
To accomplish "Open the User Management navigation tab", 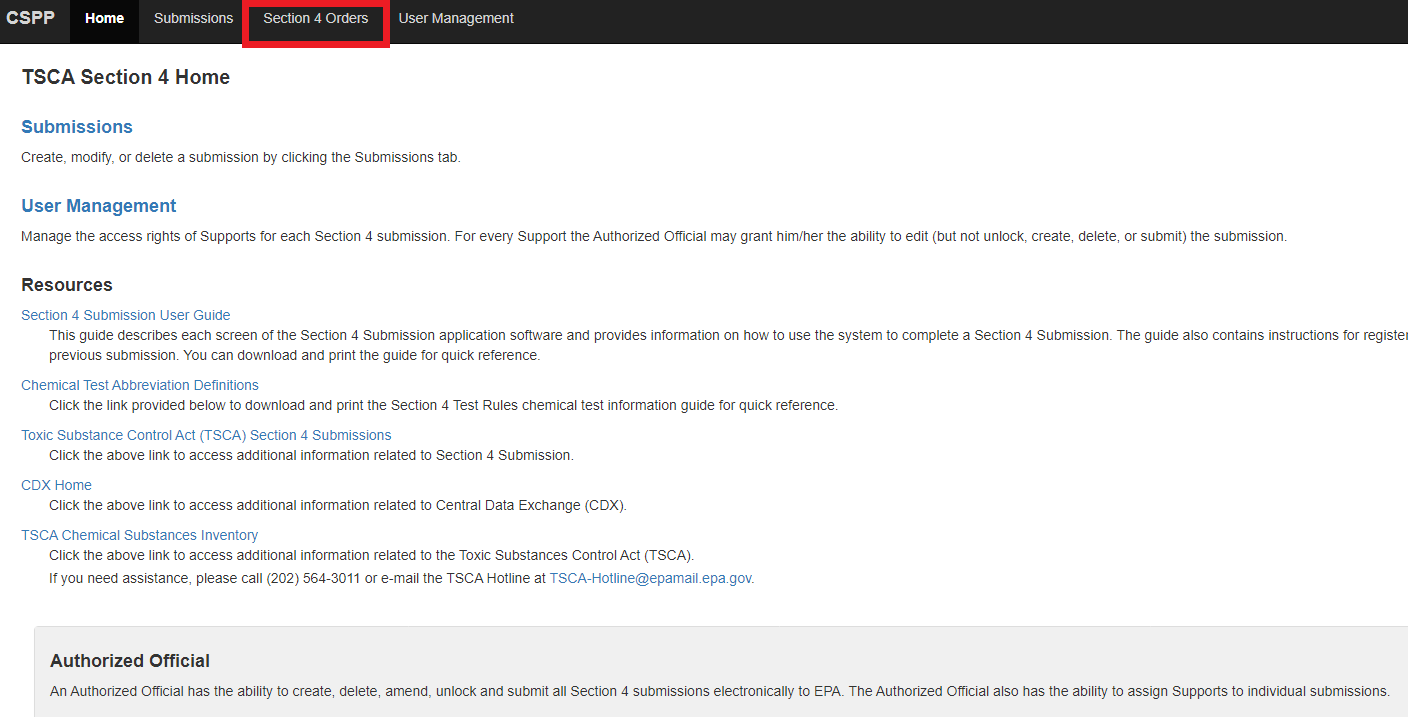I will tap(456, 18).
